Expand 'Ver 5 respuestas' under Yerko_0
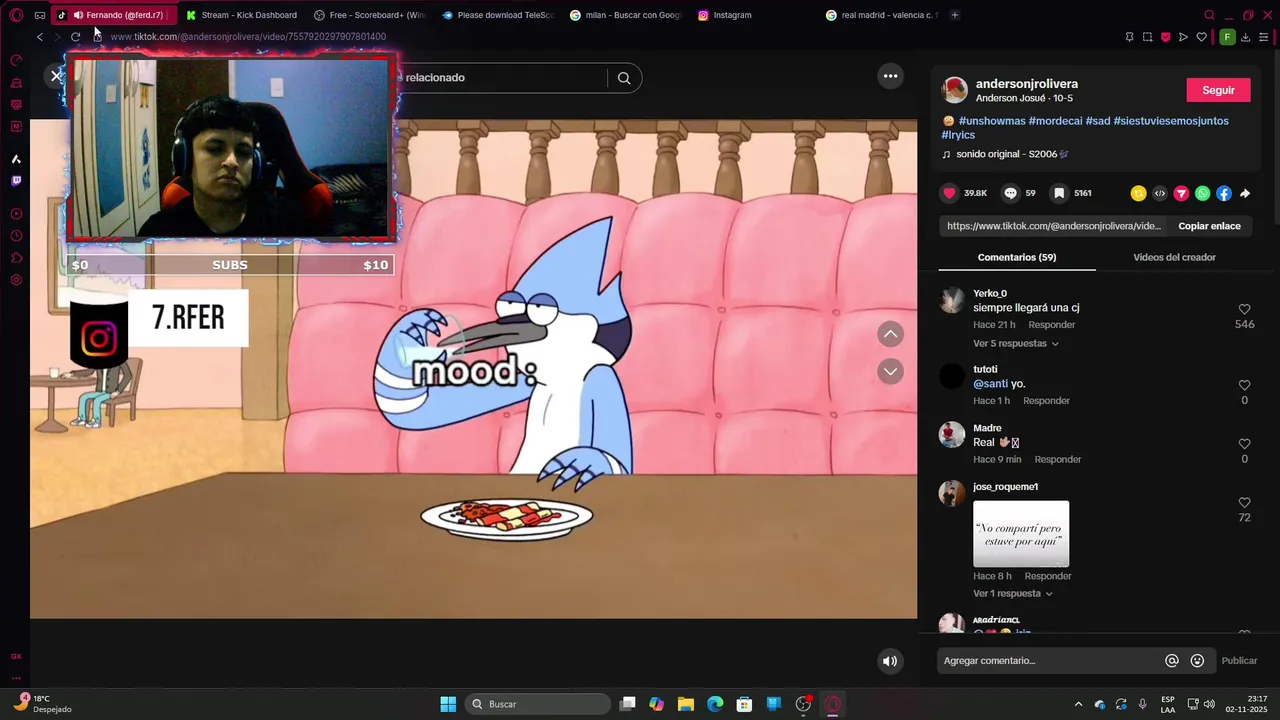 [x=1015, y=344]
